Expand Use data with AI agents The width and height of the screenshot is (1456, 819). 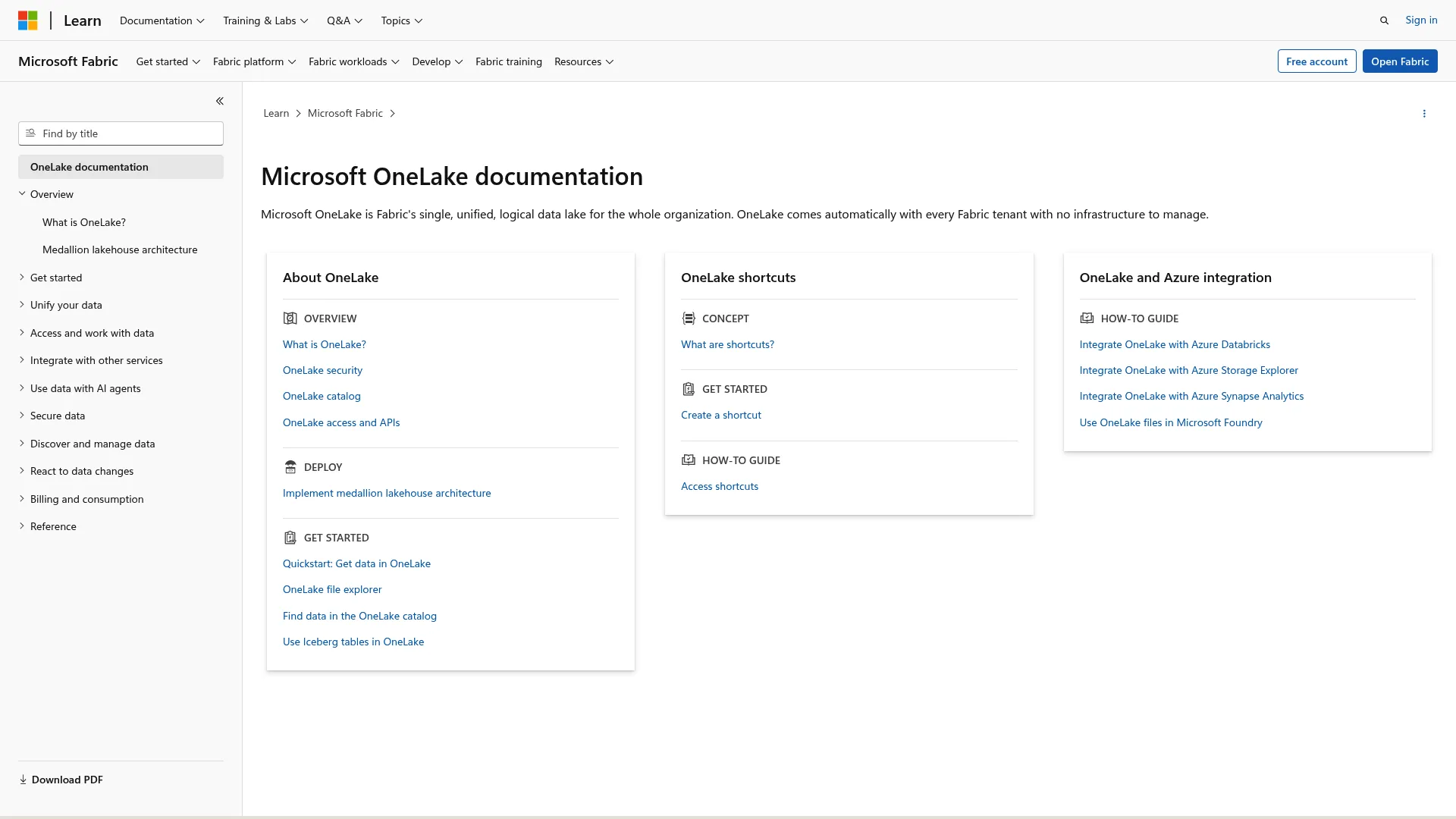click(x=22, y=388)
